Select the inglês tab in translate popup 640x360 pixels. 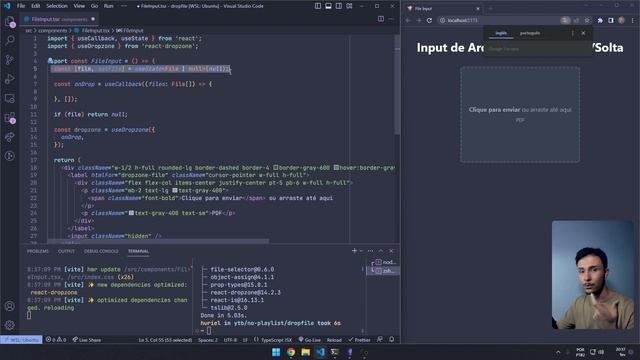[x=501, y=33]
